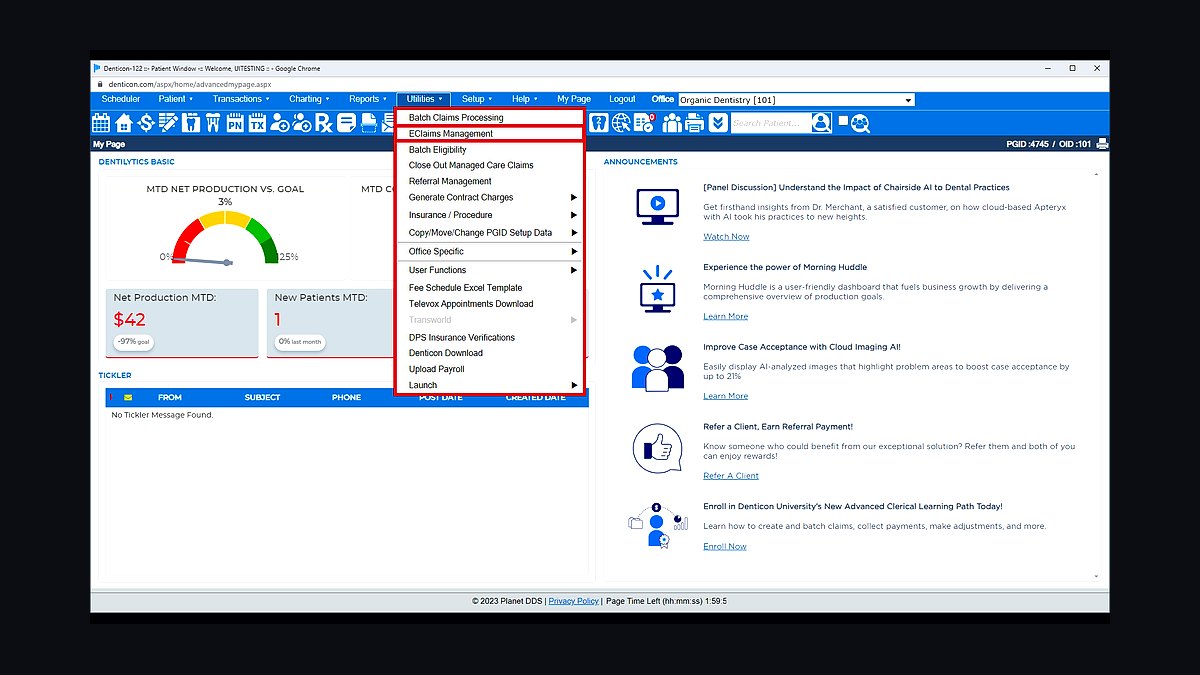Tick the checkbox next to patient search
This screenshot has height=675, width=1200.
(843, 121)
